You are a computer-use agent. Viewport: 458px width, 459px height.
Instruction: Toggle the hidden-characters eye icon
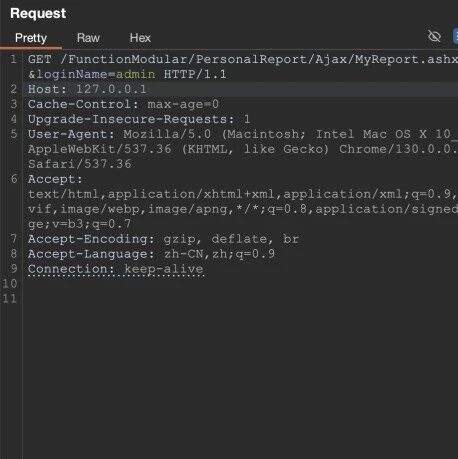434,36
